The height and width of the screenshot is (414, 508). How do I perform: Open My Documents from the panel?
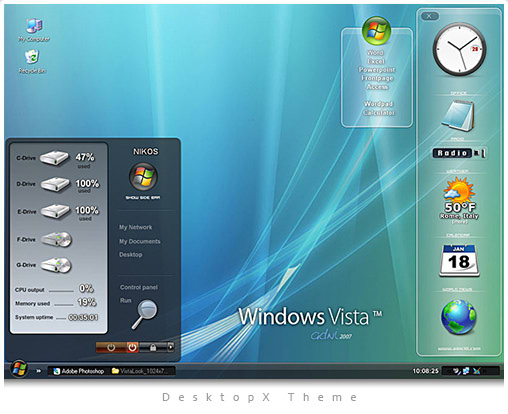140,241
